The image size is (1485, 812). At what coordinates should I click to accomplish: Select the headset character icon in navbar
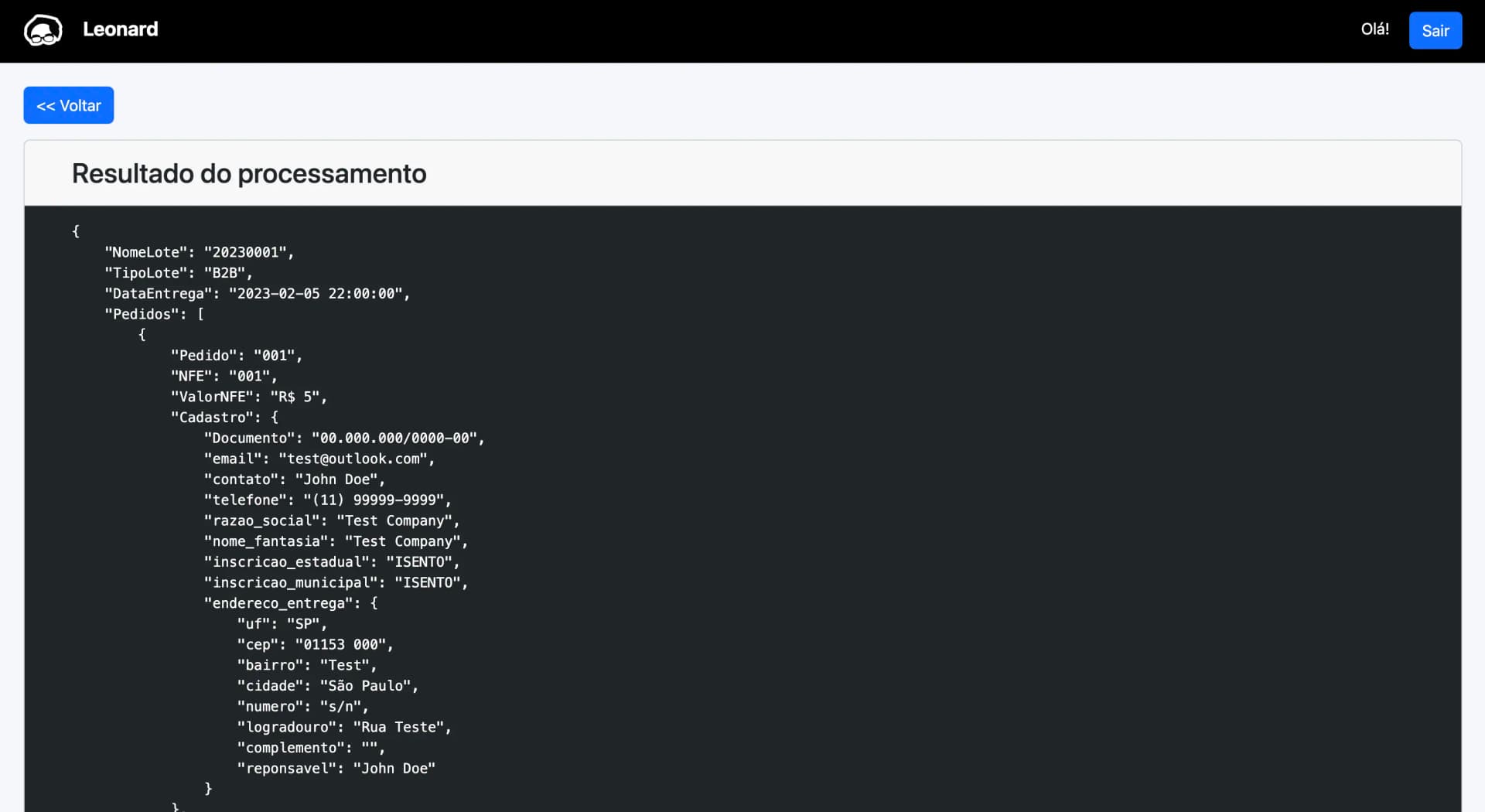[x=43, y=29]
